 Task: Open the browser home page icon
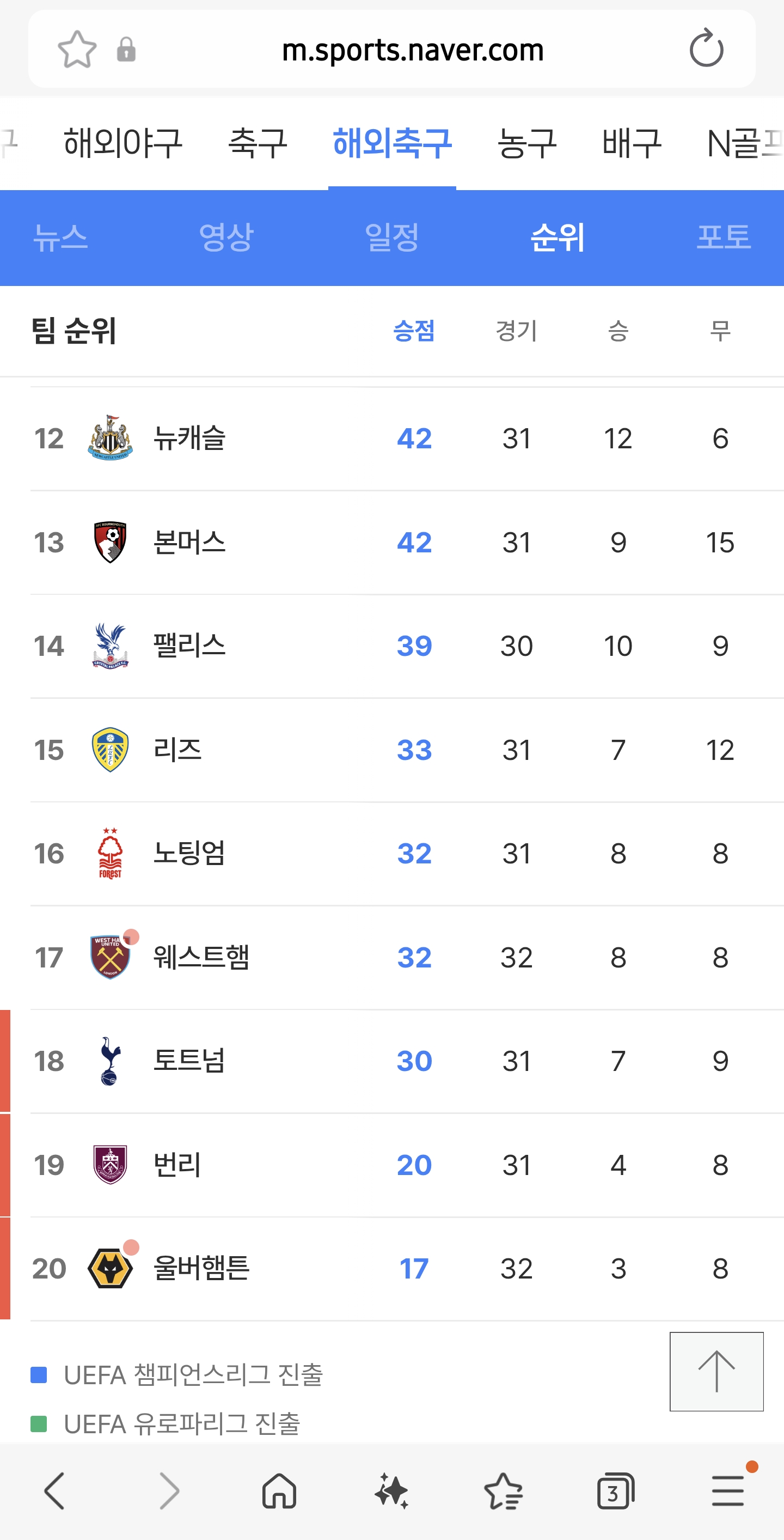pos(279,1490)
